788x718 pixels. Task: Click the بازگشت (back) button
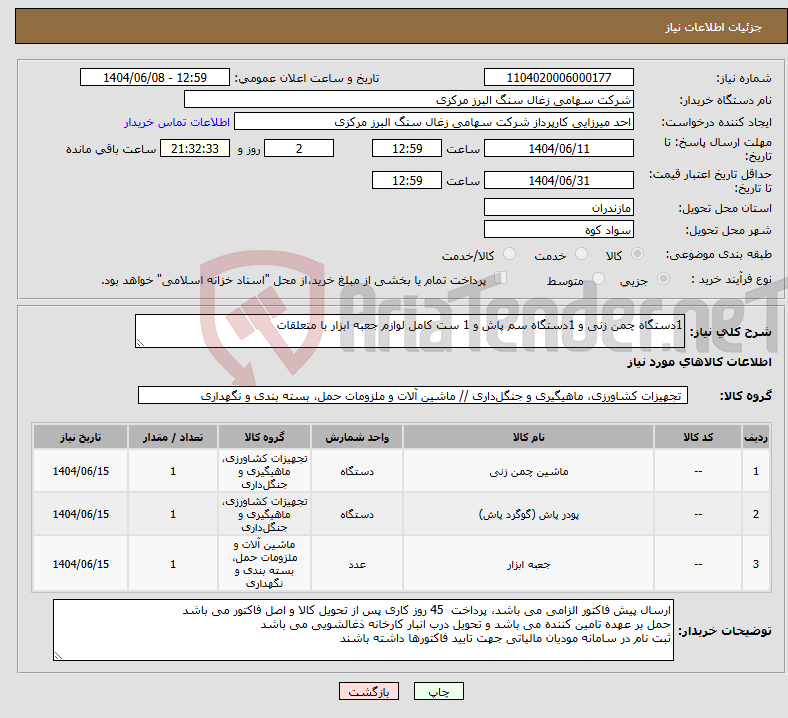[368, 691]
